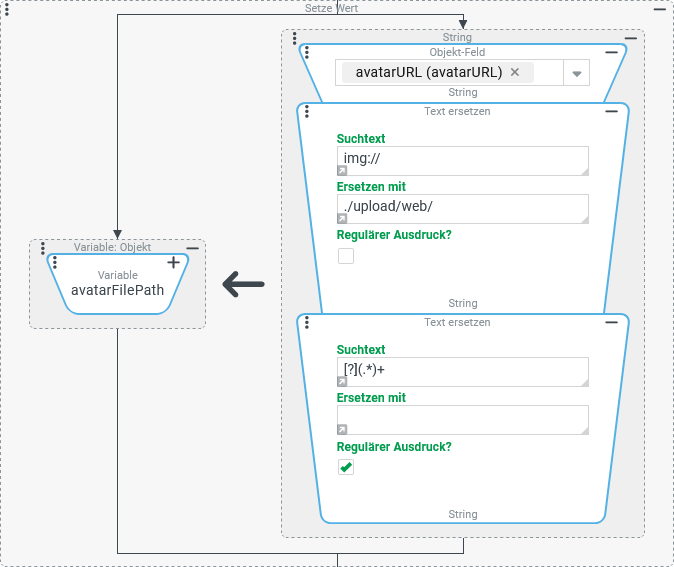This screenshot has height=567, width=674.
Task: Collapse the second Text ersetzen block
Action: (611, 322)
